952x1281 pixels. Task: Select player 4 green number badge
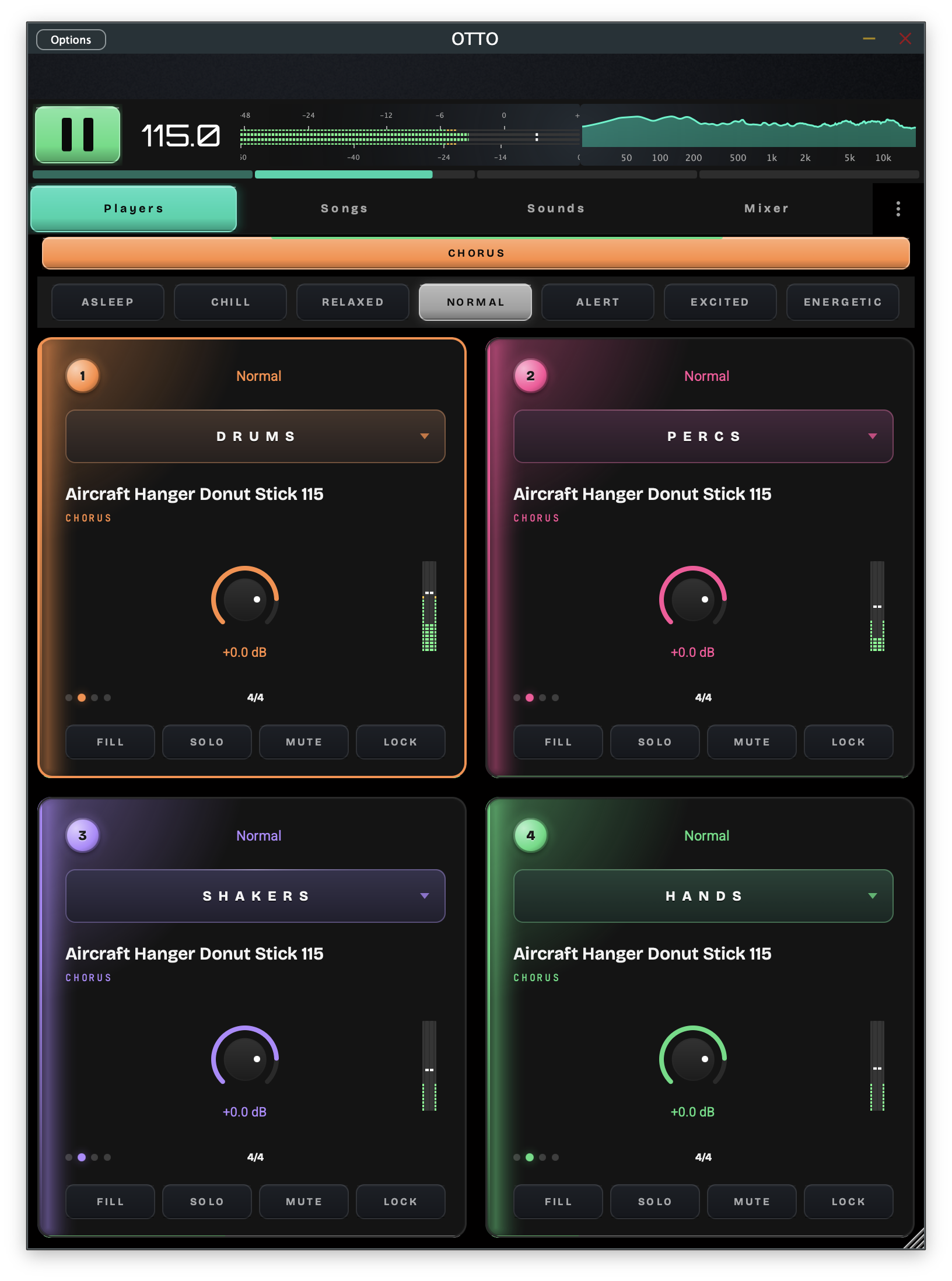[x=530, y=835]
